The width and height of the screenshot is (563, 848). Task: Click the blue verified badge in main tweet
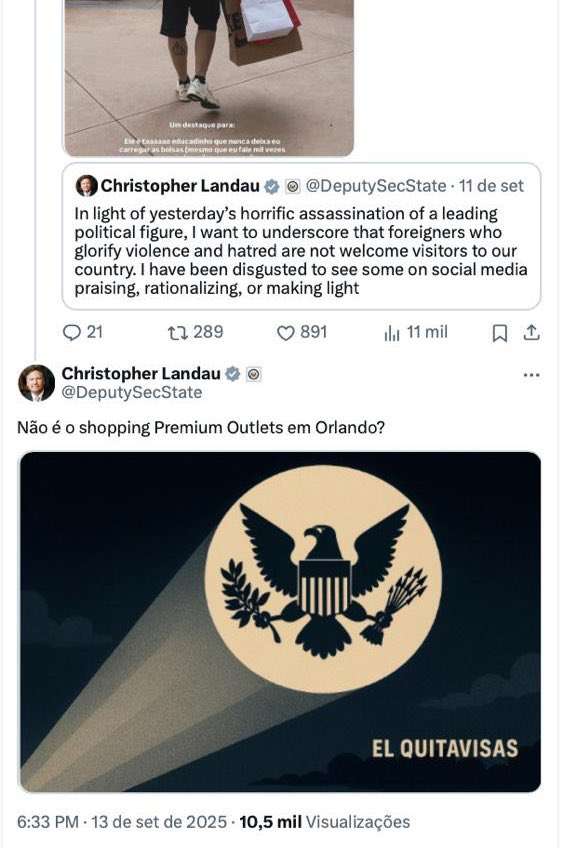[x=233, y=374]
